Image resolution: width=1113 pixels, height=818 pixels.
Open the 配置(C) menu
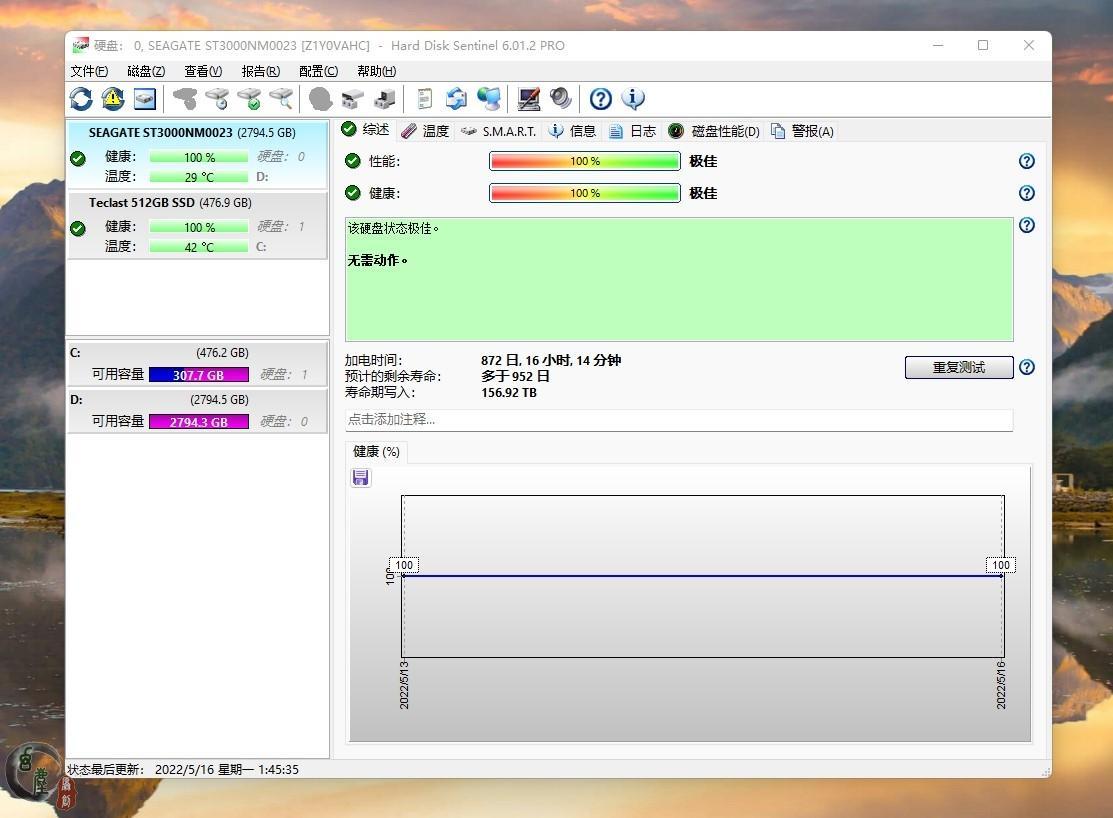pos(318,71)
